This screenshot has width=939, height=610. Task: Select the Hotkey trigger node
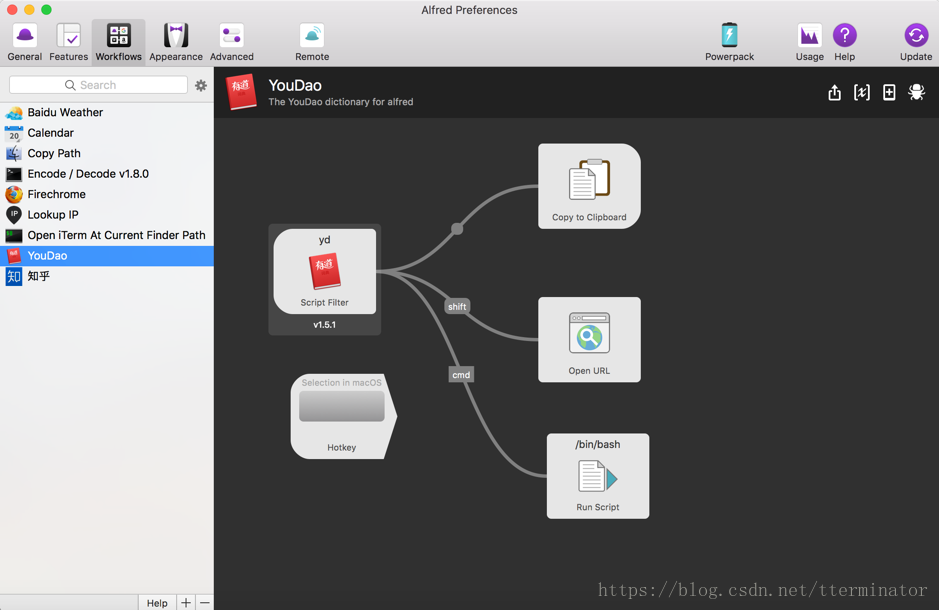tap(343, 417)
